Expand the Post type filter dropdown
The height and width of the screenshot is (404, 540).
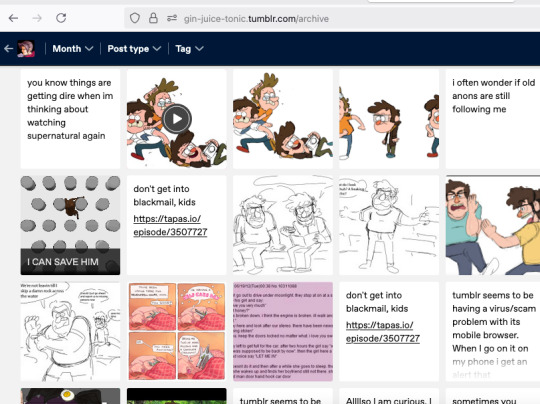point(134,49)
